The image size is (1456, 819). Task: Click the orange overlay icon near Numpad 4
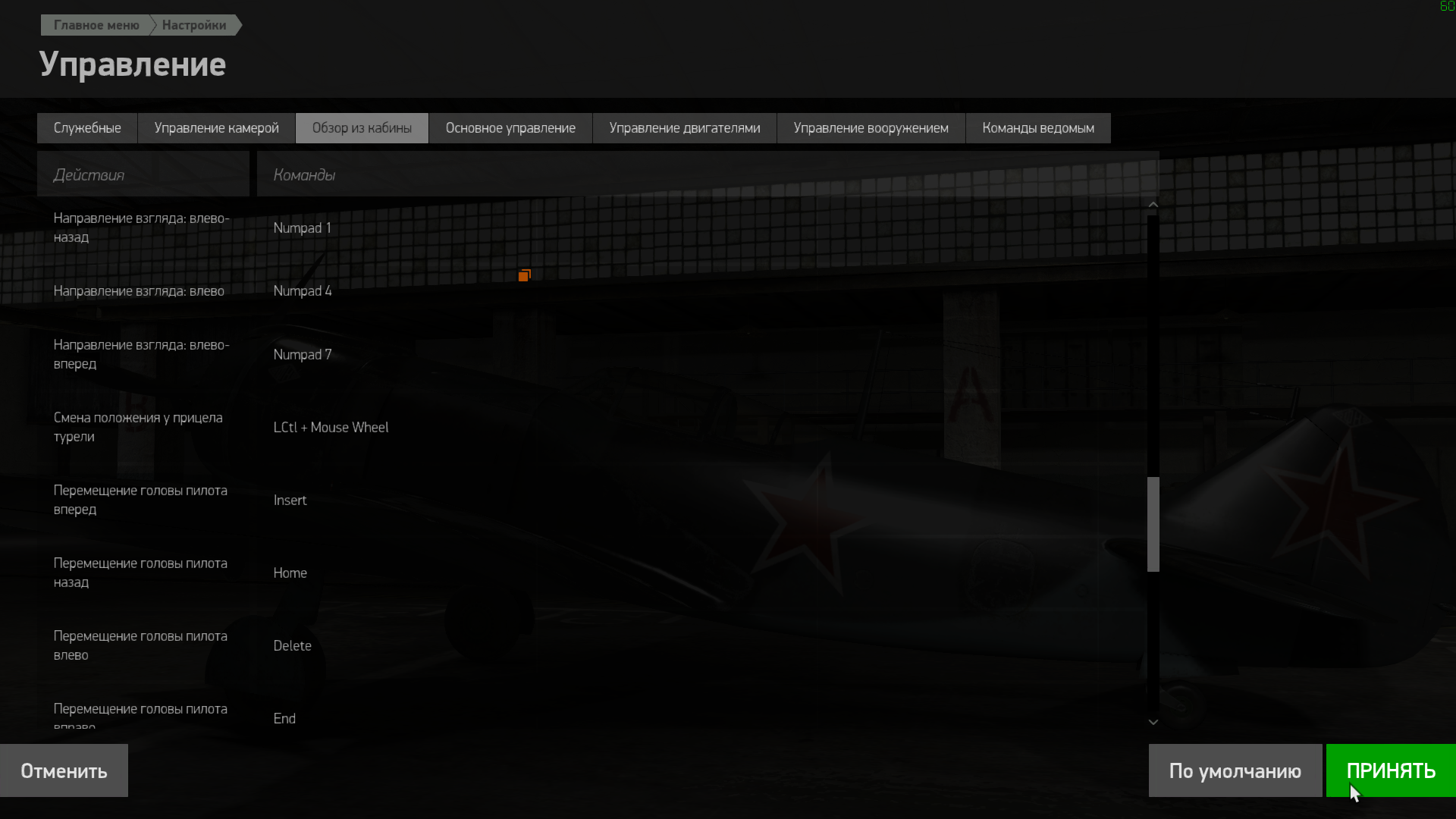click(524, 275)
